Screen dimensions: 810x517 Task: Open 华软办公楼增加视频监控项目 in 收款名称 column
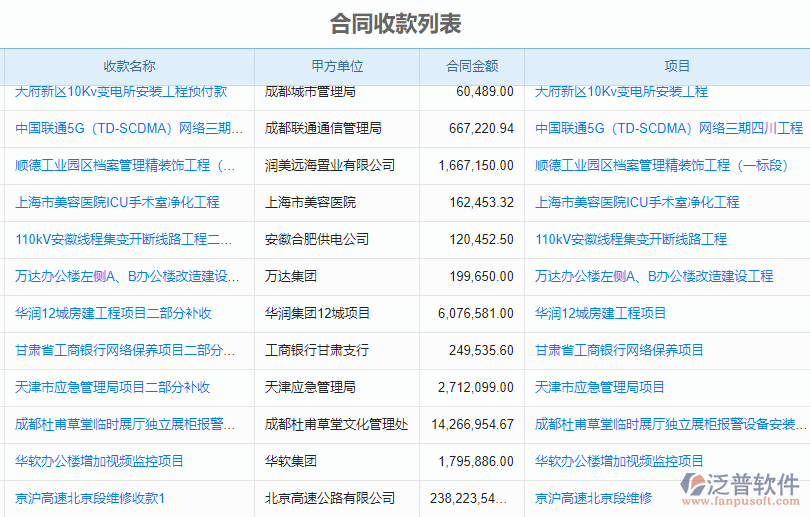[99, 461]
